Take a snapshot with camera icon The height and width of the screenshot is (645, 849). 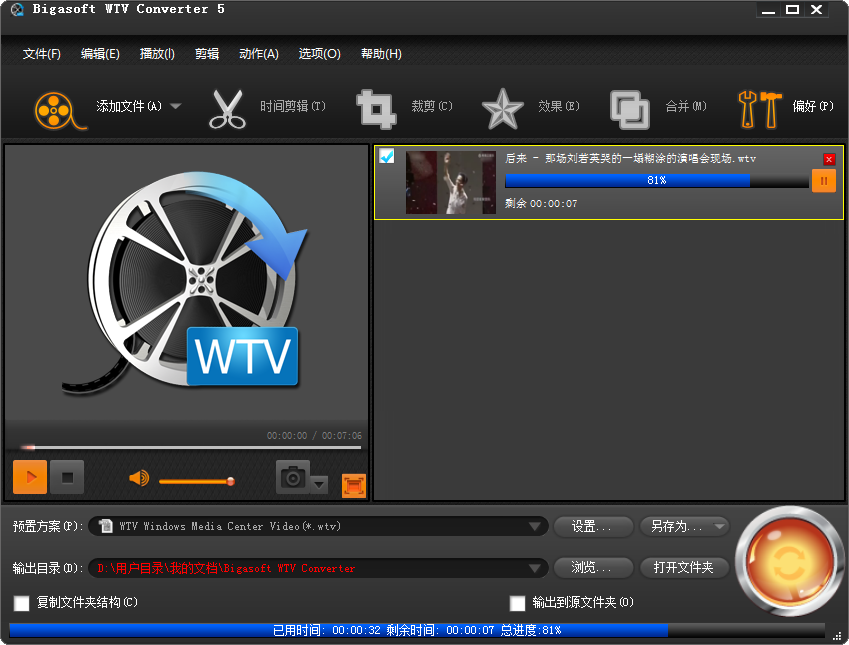click(293, 478)
